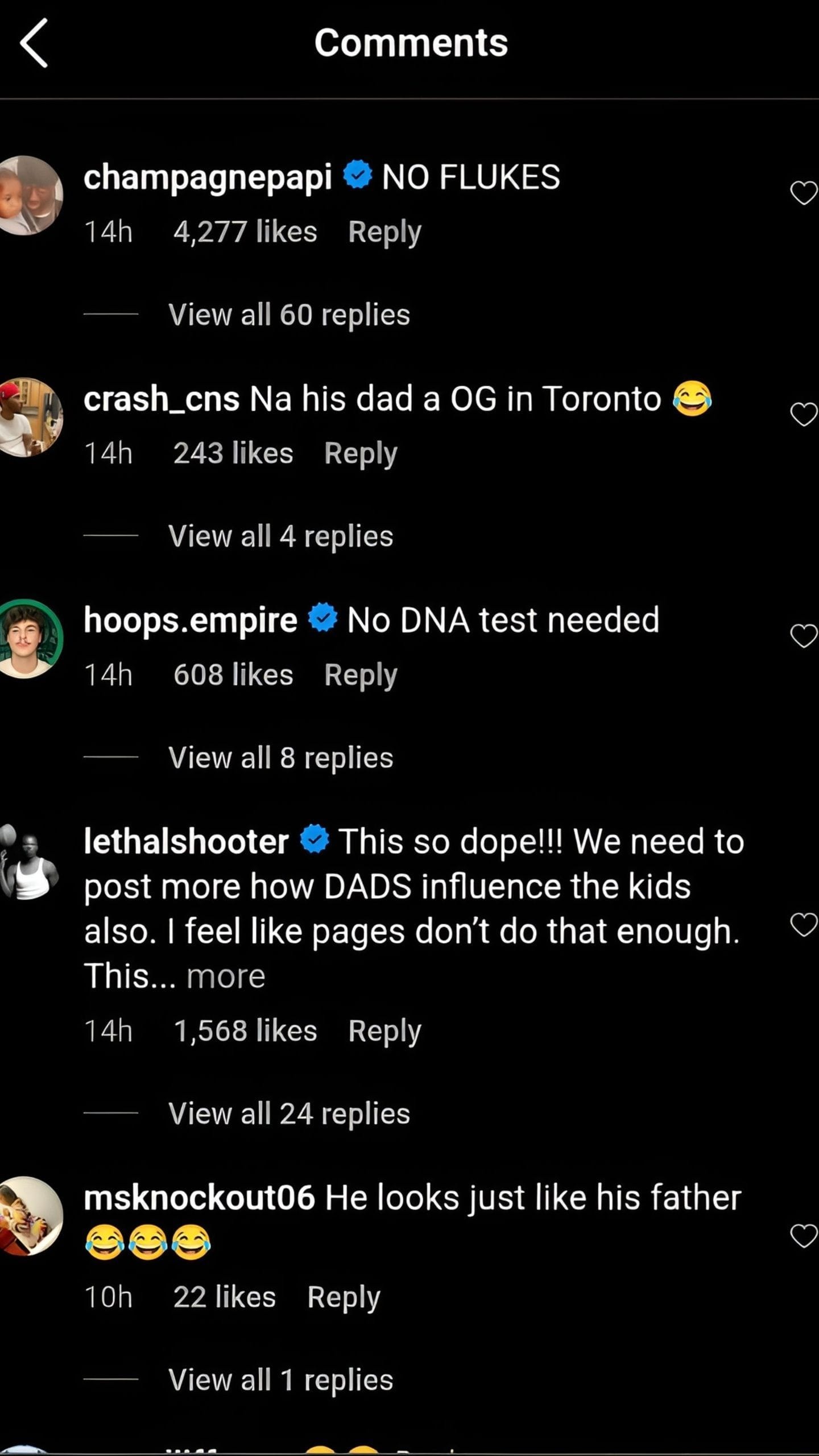Open champagnepapi's profile picture
Screen dimensions: 819x1456
(28, 195)
